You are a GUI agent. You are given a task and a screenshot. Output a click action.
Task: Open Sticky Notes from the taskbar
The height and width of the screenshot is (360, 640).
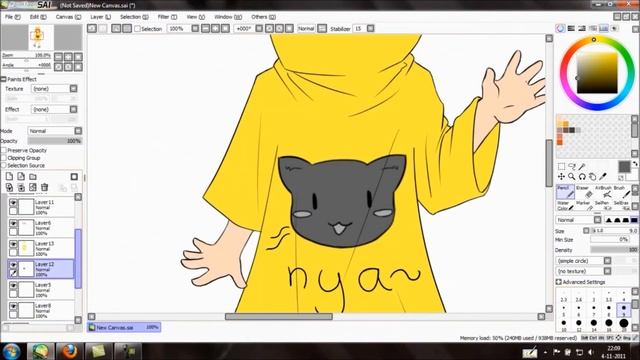click(x=98, y=351)
